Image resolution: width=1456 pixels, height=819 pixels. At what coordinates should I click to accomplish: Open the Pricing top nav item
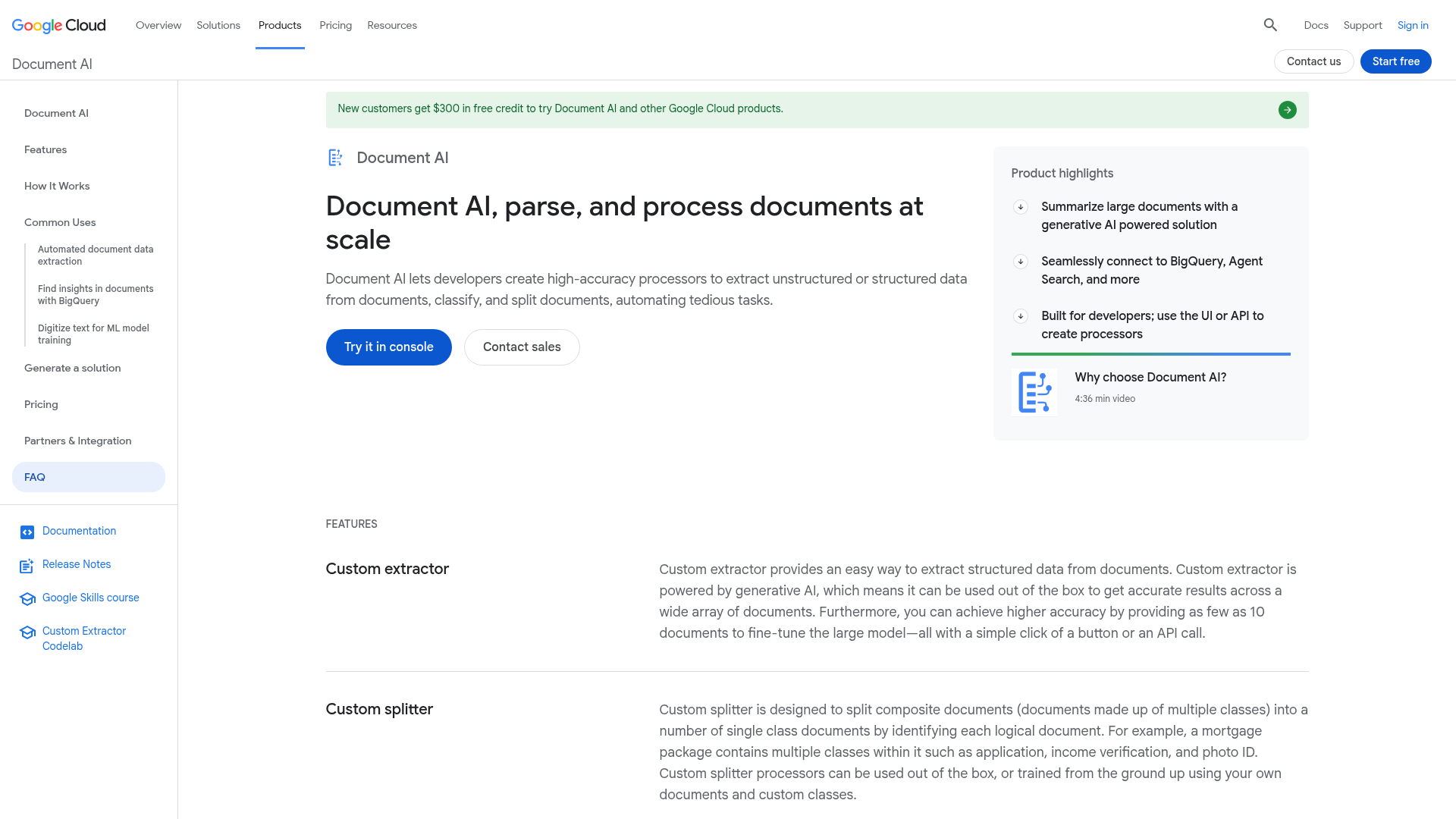point(335,25)
